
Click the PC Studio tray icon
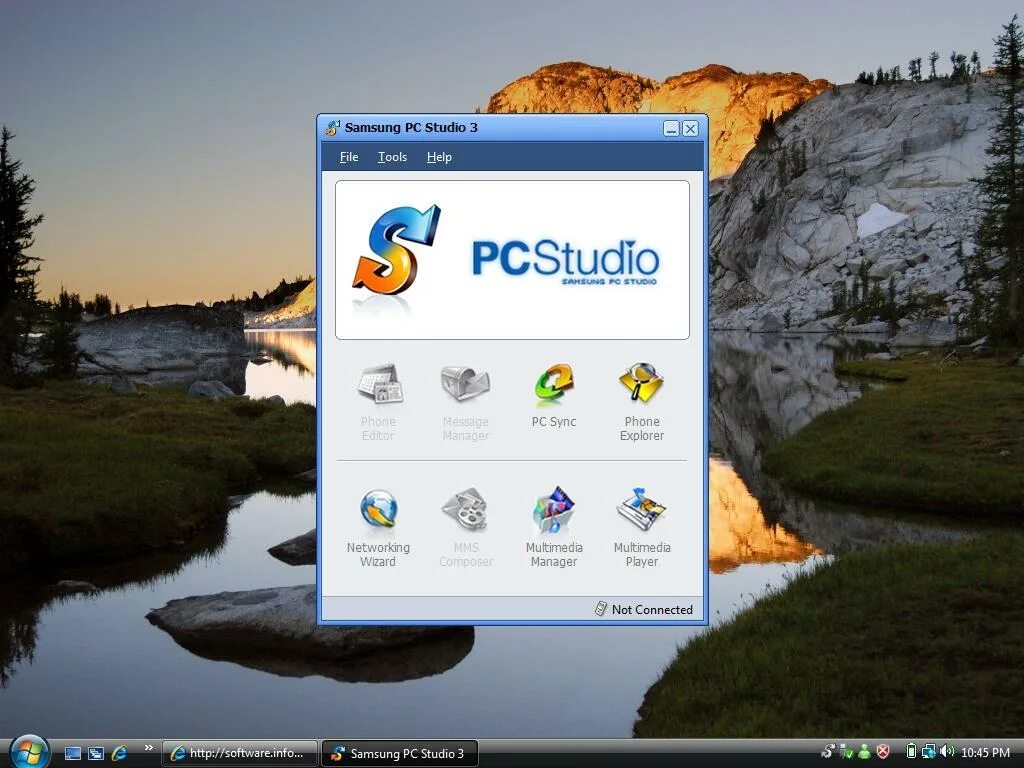pos(828,752)
